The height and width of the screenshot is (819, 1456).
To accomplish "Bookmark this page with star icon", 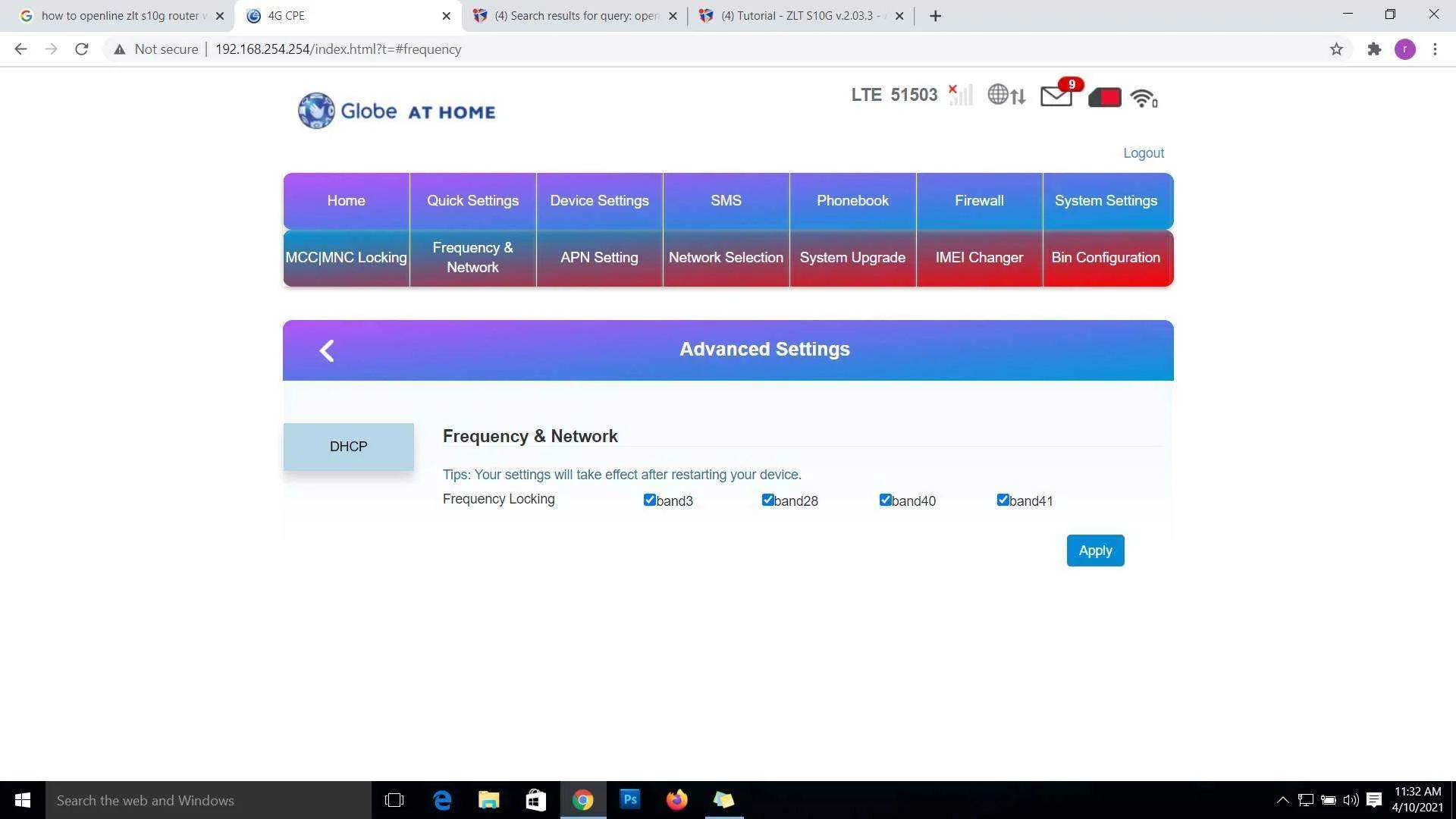I will pos(1336,49).
